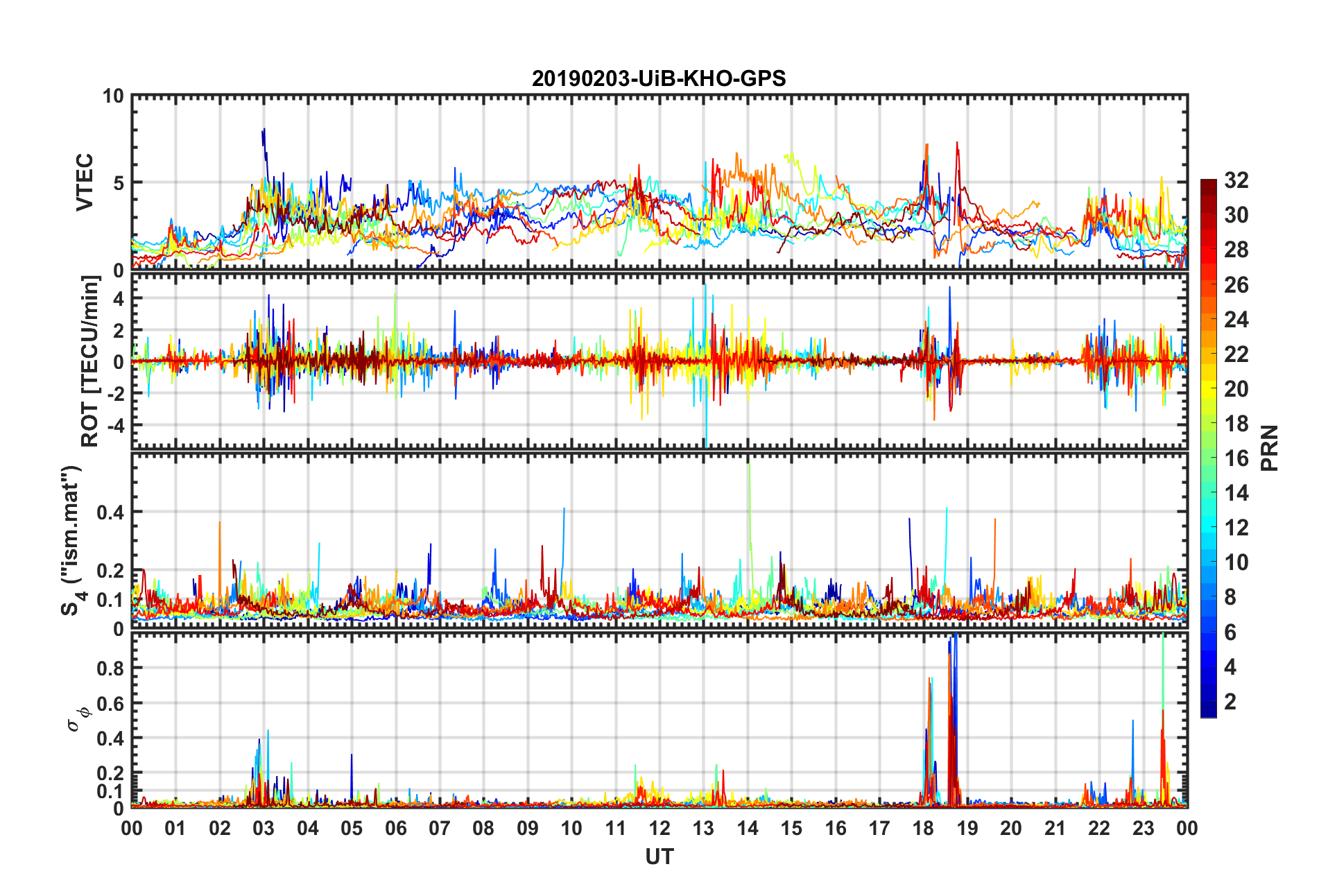Click the plot title 20190203-UiB-KHO-GPS

(x=659, y=78)
